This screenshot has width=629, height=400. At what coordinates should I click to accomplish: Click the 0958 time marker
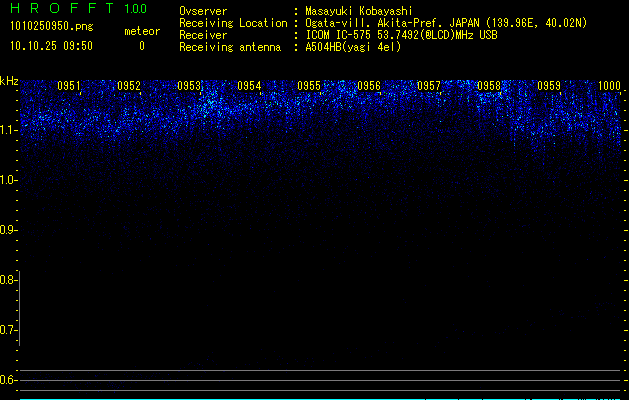pos(489,86)
